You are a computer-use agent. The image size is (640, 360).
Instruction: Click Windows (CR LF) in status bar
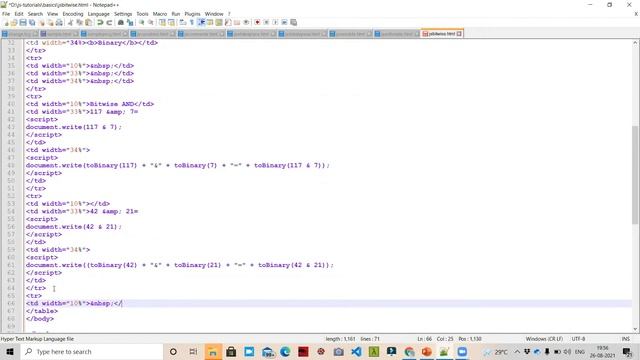544,339
